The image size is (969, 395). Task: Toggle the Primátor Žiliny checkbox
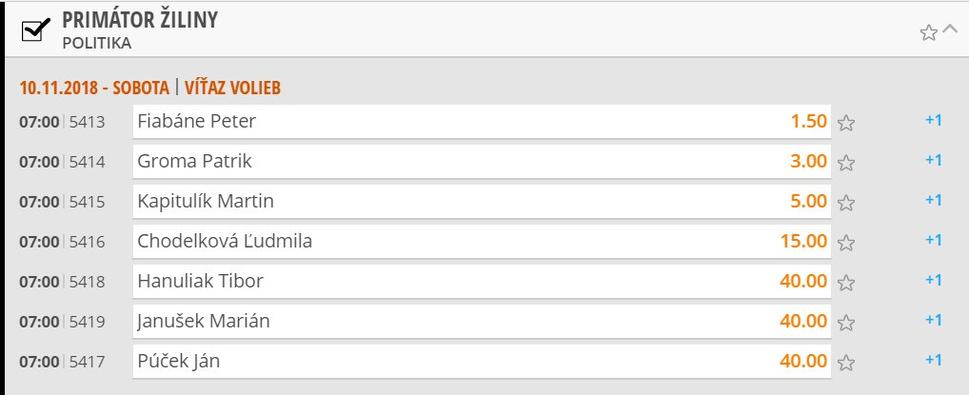click(x=35, y=30)
